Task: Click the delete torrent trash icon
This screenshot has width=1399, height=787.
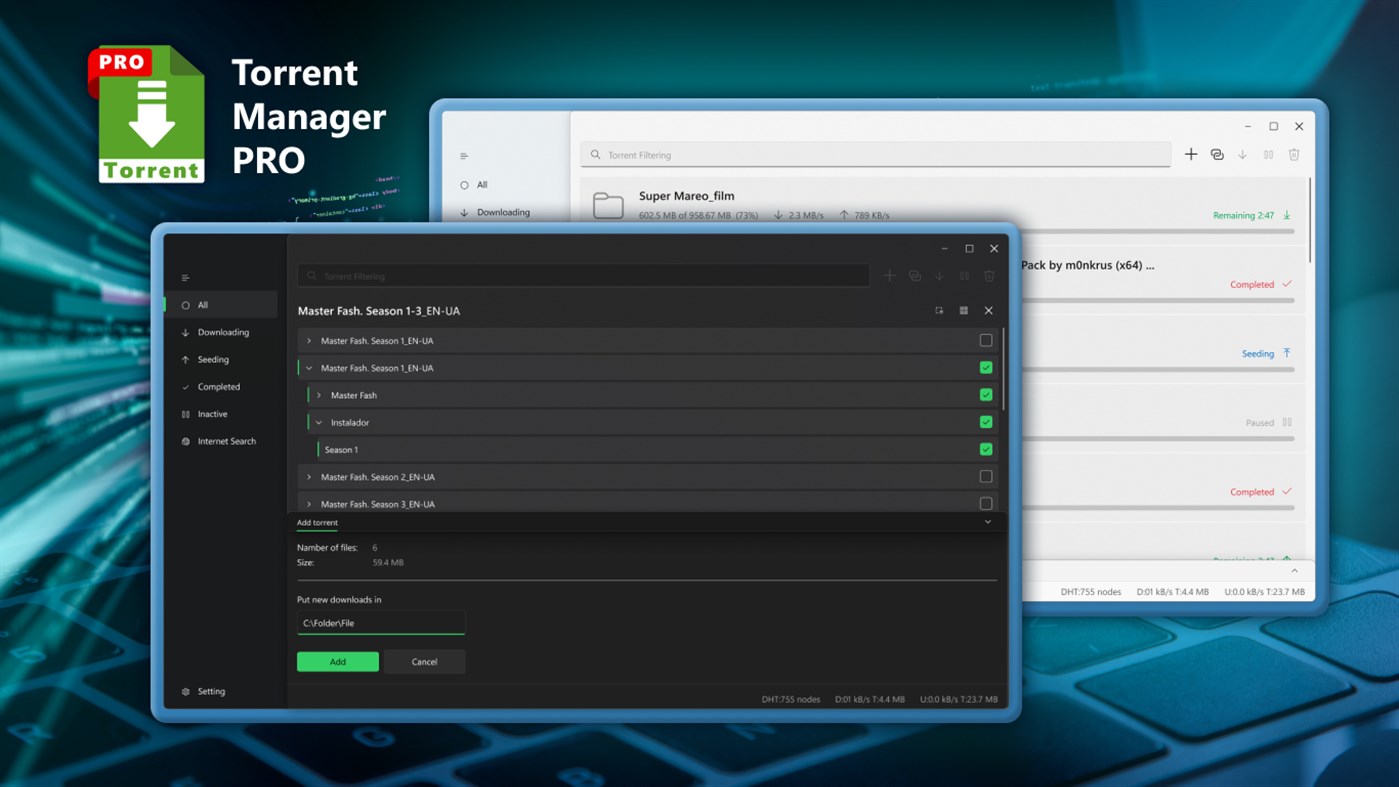Action: click(989, 276)
